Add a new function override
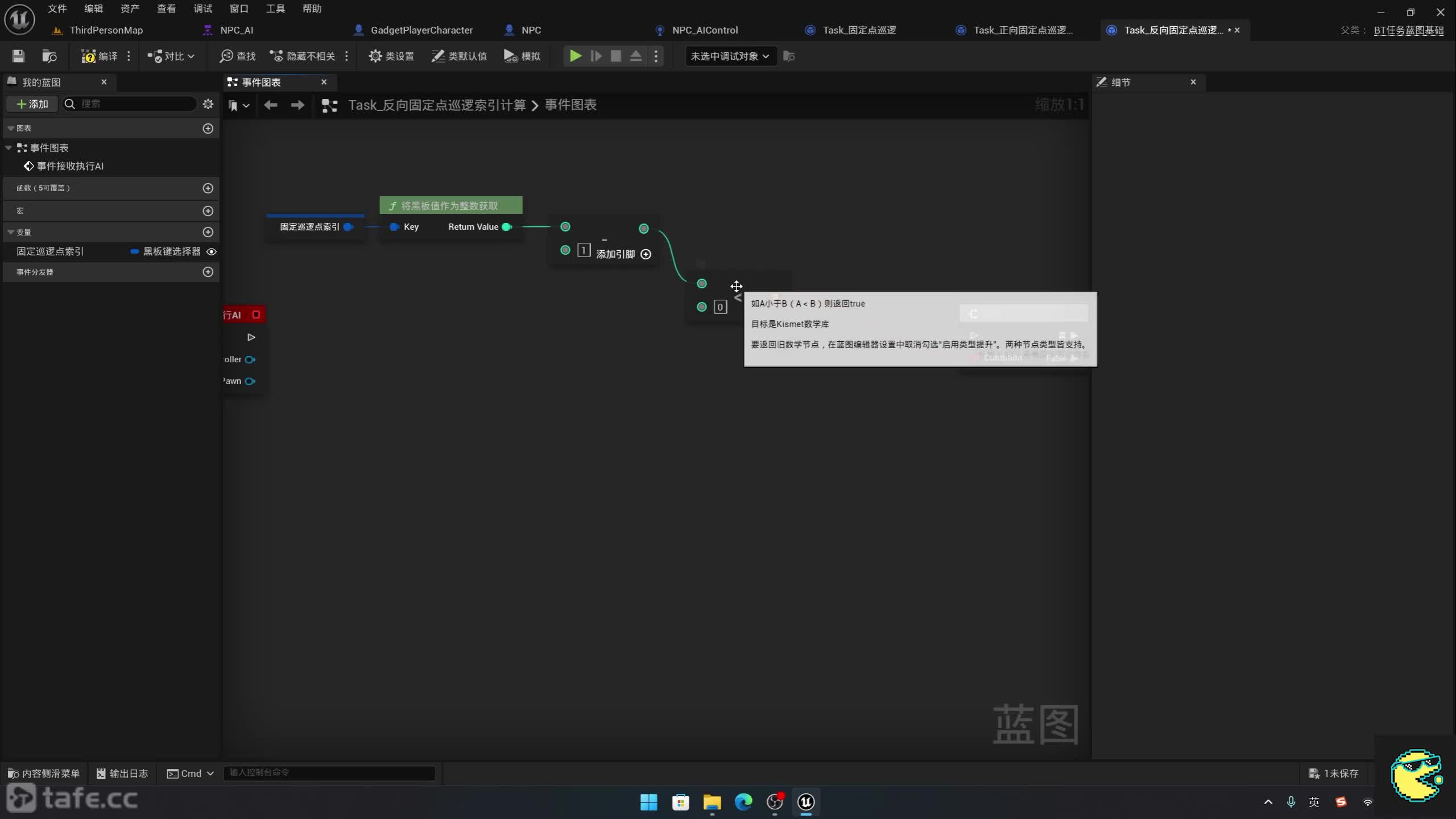This screenshot has height=819, width=1456. pos(208,188)
